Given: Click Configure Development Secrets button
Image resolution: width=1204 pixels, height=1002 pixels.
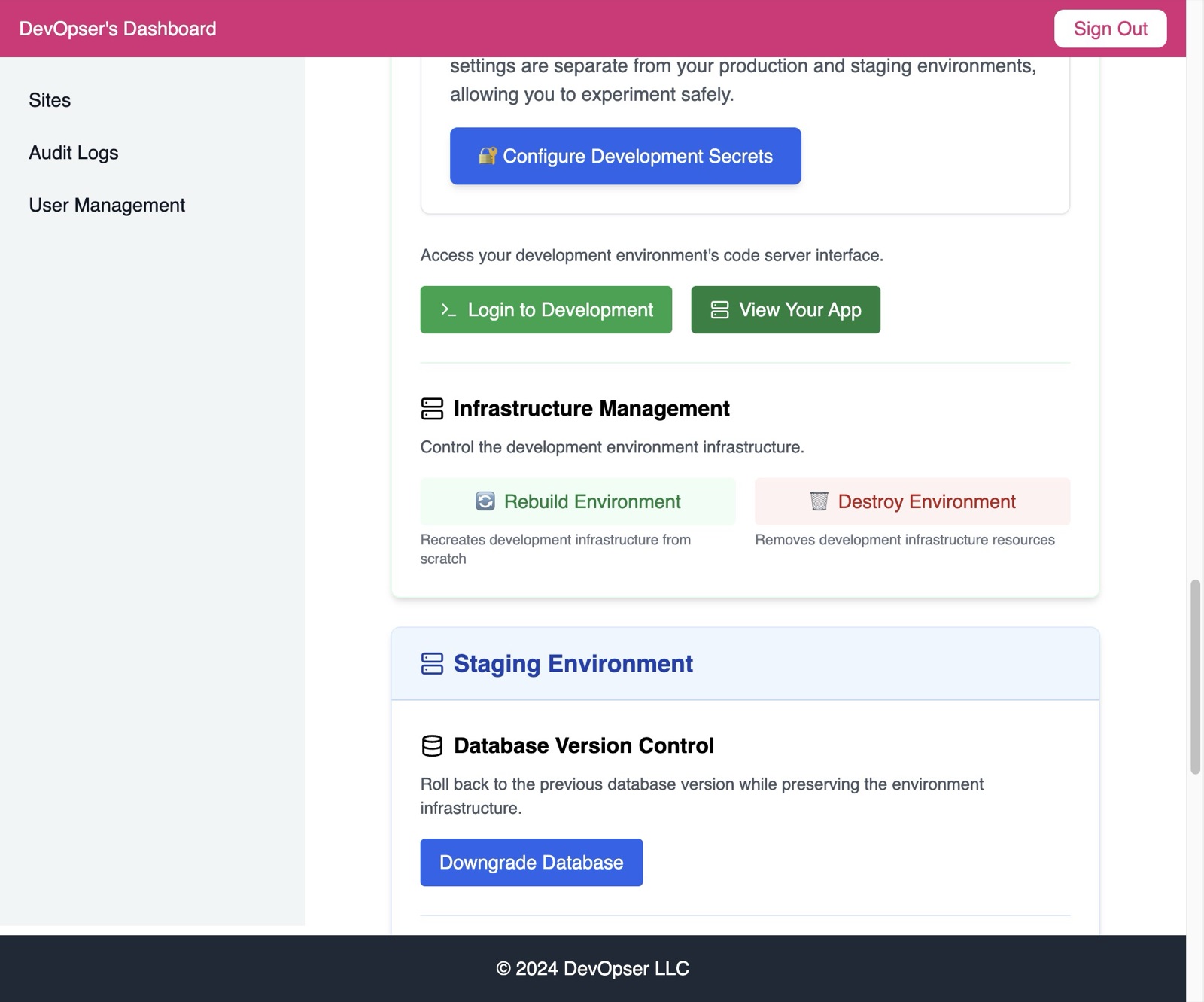Looking at the screenshot, I should [625, 156].
